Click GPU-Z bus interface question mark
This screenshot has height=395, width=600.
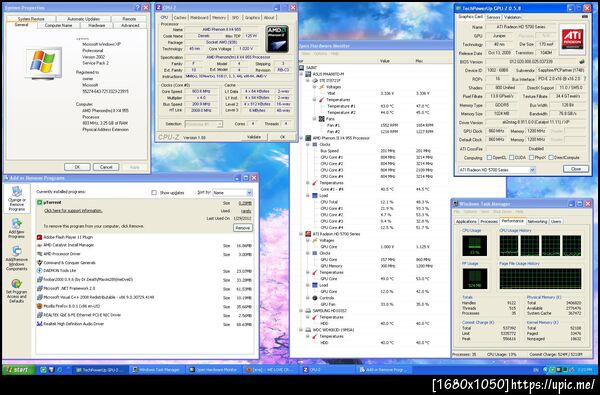585,78
